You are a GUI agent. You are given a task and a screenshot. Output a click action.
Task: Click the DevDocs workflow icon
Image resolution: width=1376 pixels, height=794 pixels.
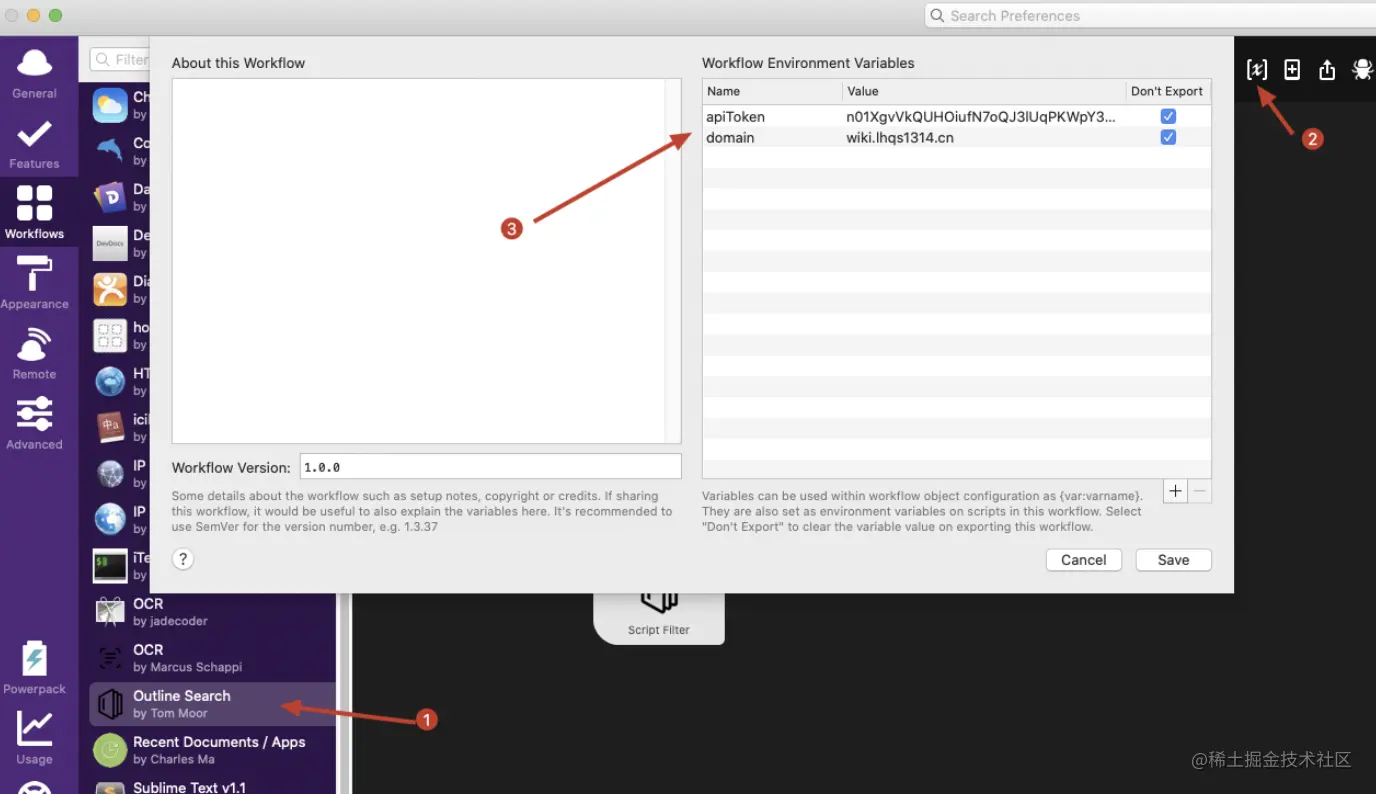110,243
